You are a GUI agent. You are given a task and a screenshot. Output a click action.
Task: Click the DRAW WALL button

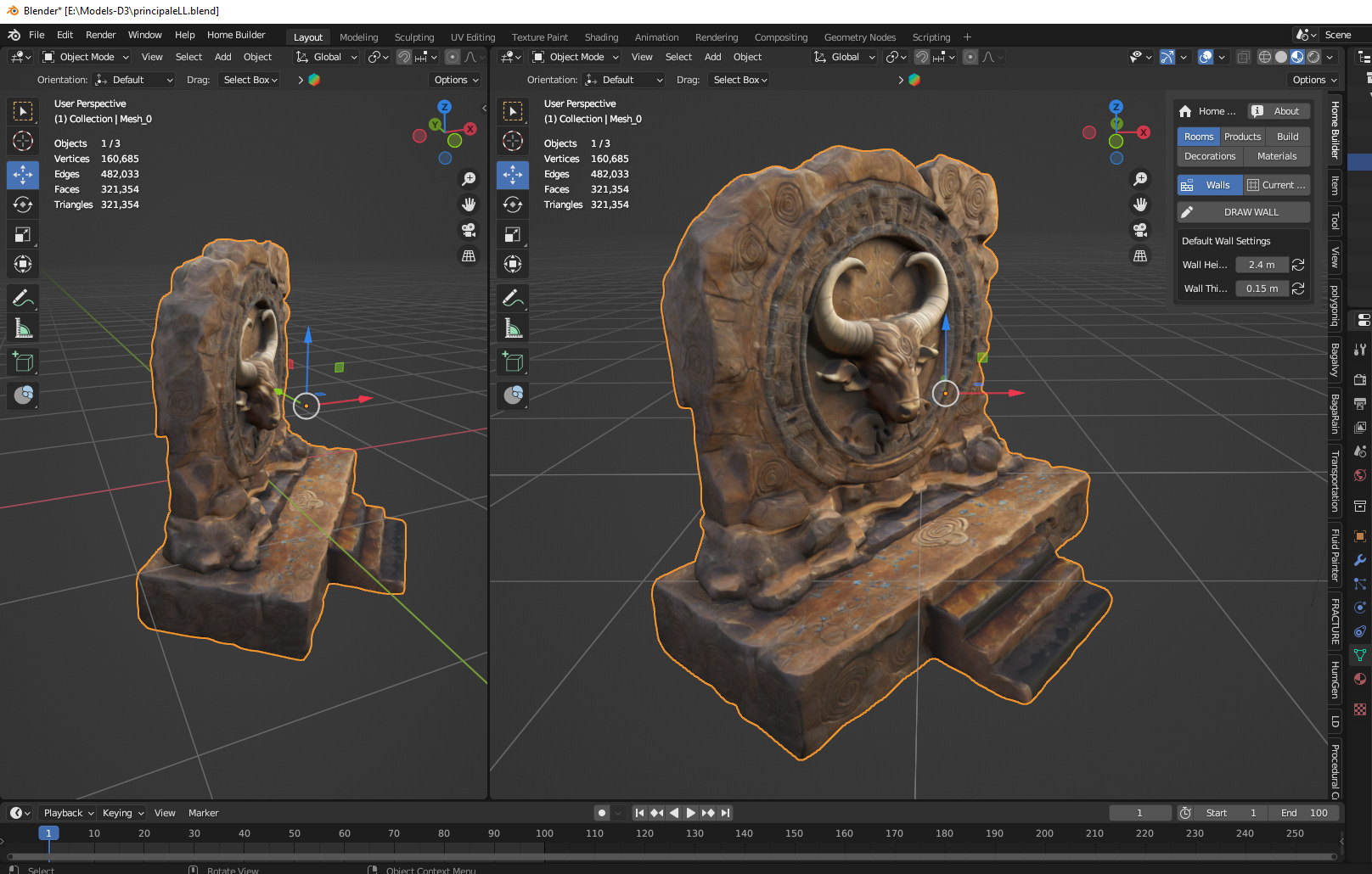point(1243,212)
